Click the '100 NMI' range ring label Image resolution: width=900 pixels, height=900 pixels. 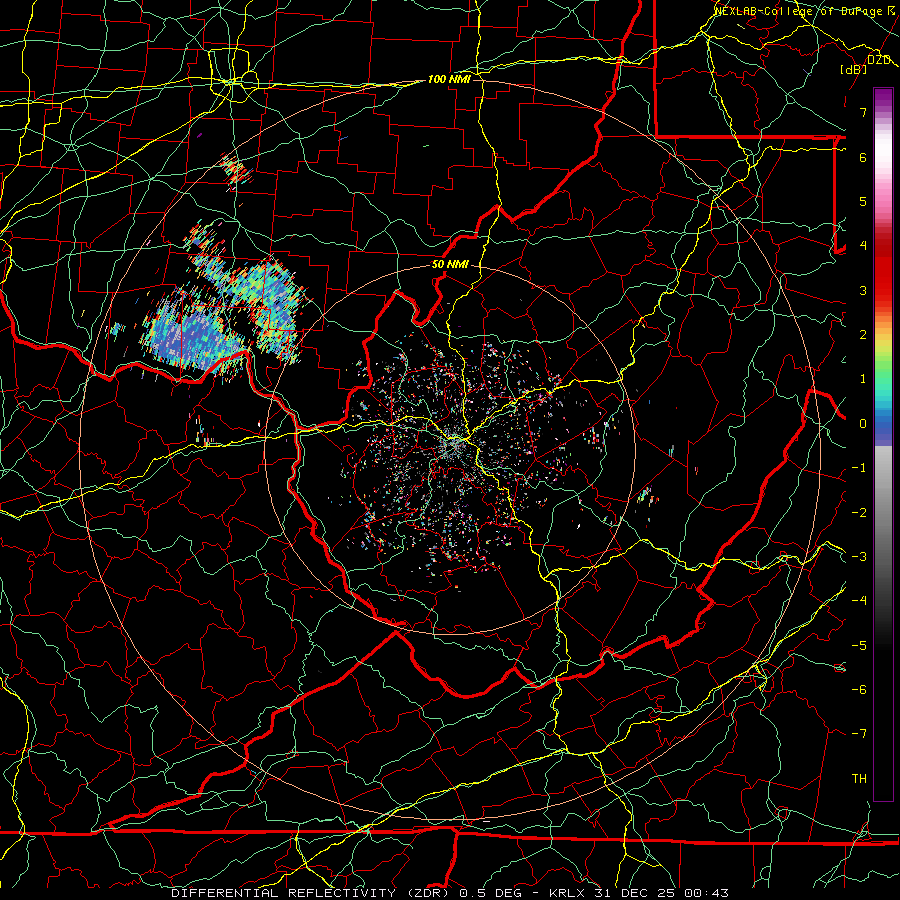pos(449,79)
